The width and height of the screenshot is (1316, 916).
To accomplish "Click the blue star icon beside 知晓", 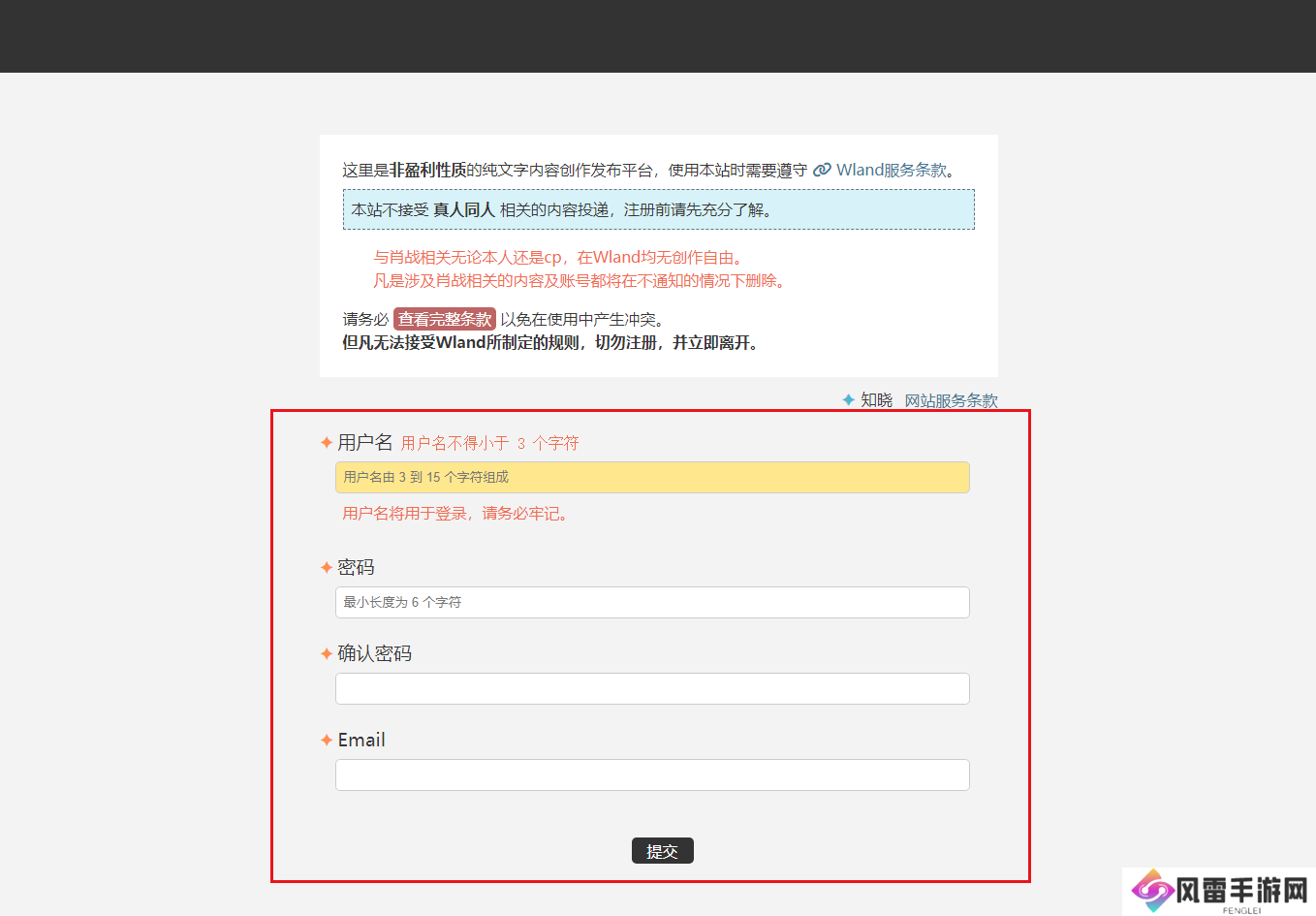I will [848, 399].
